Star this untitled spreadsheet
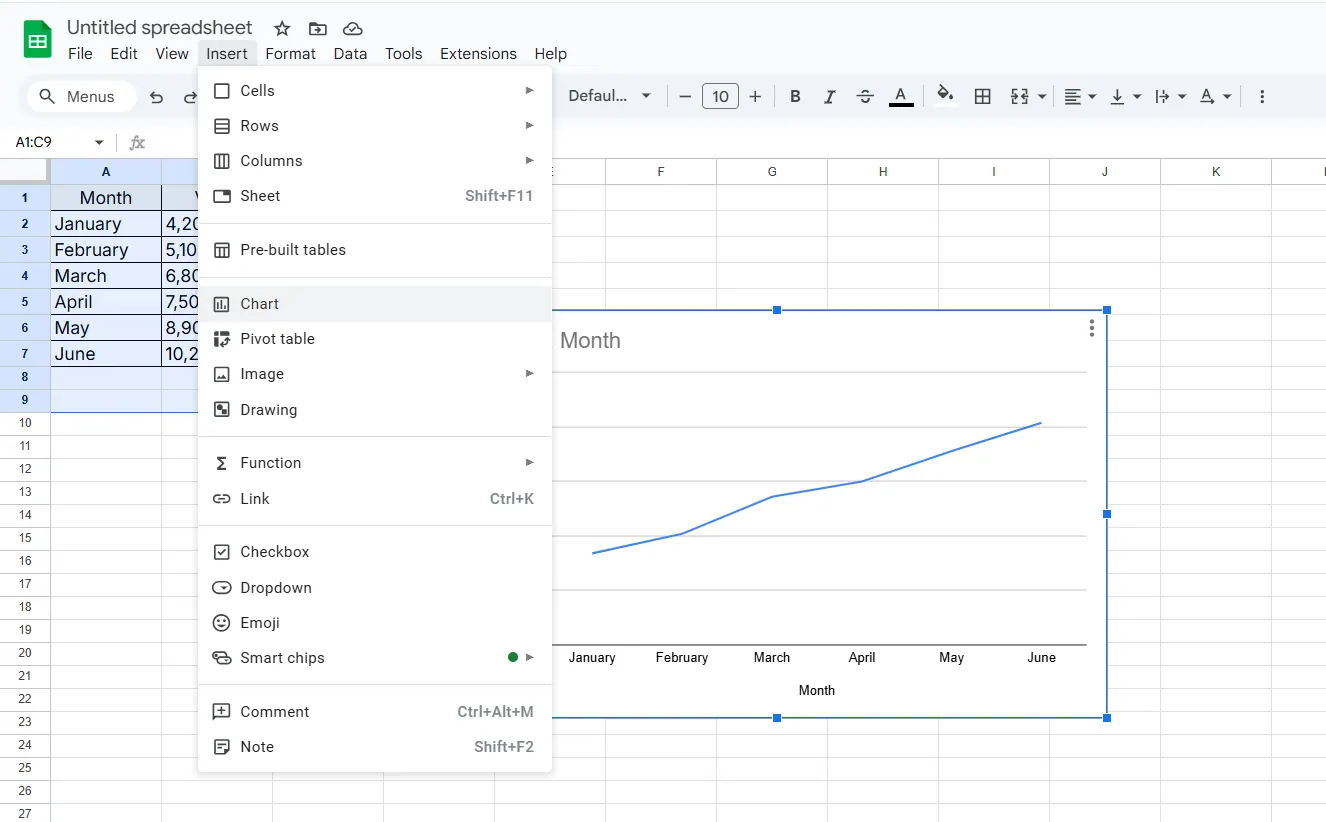Viewport: 1326px width, 822px height. (x=282, y=28)
